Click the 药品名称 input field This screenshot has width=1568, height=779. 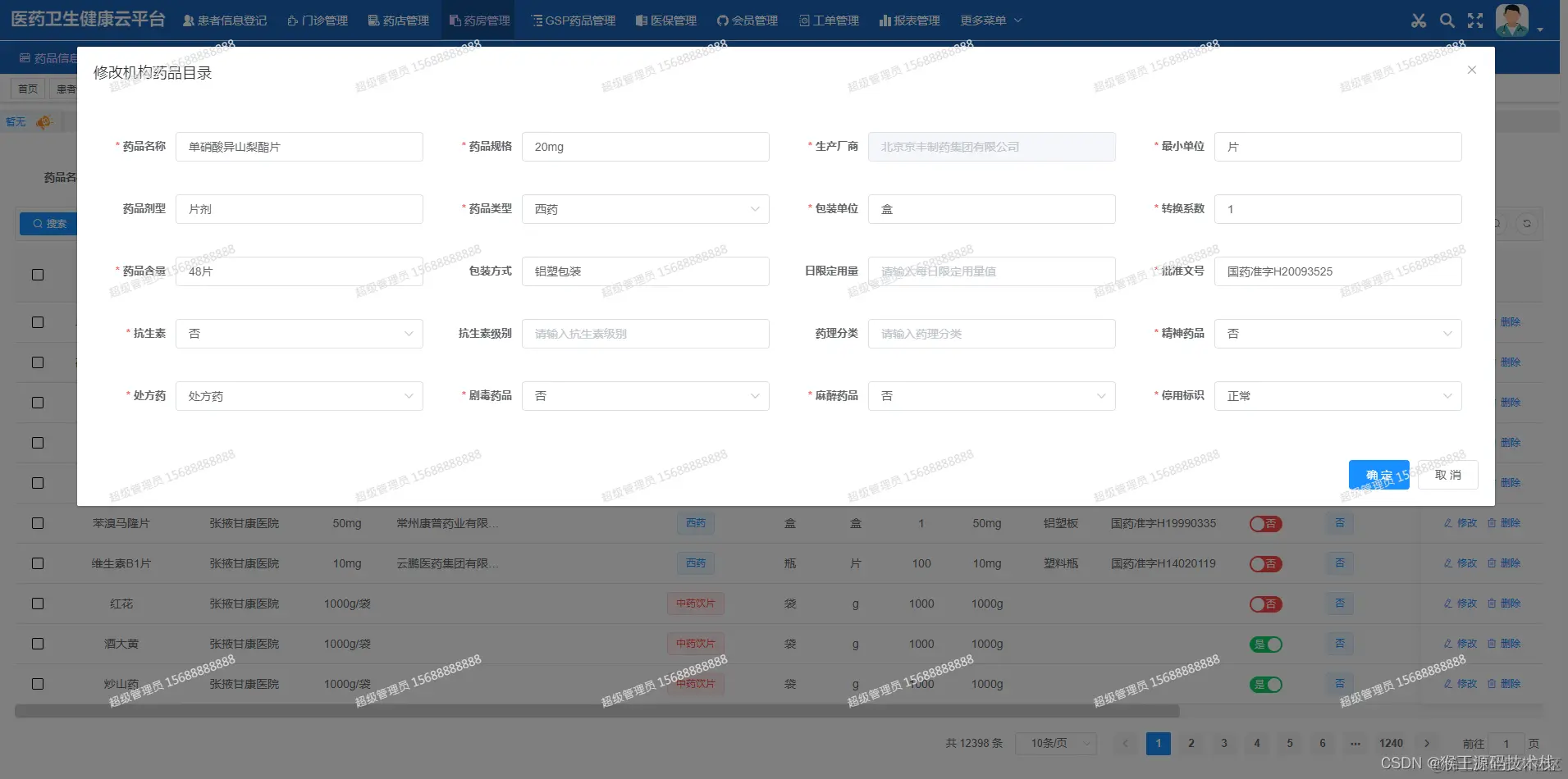pos(299,147)
